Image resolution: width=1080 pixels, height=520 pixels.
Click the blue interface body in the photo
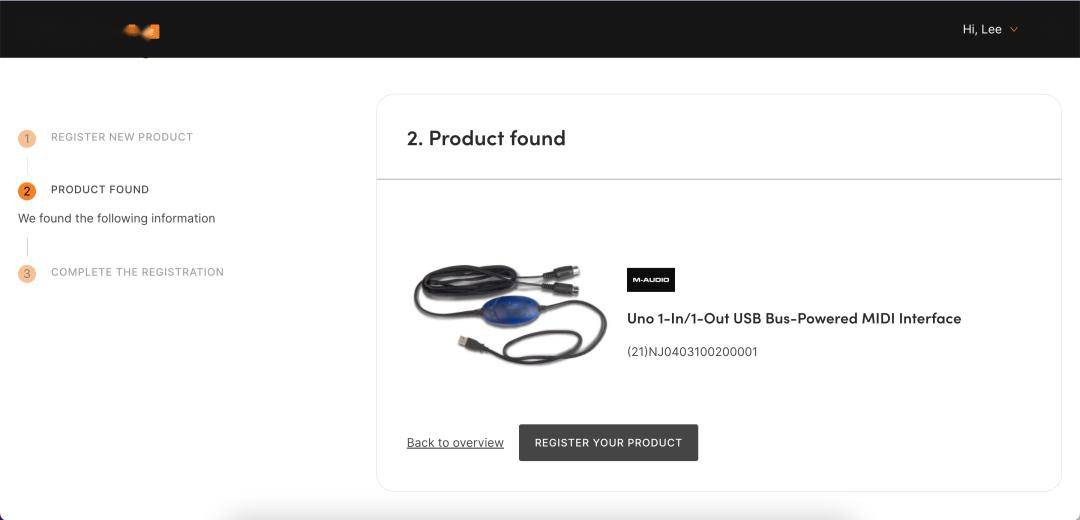click(509, 311)
